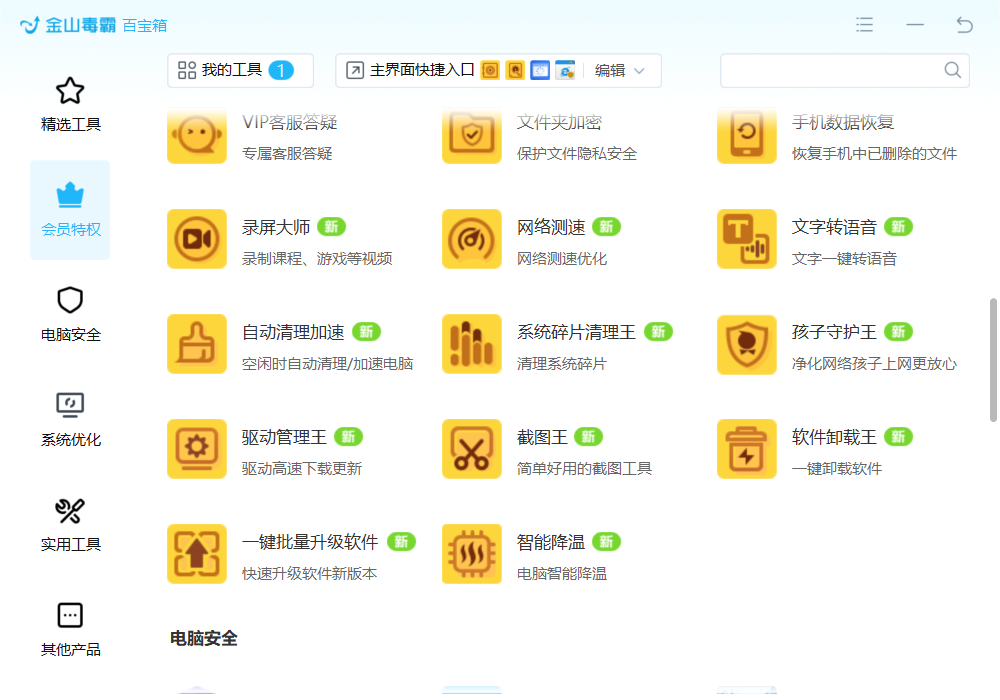Open the 截图王 screenshot tool
Viewport: 1000px width, 700px height.
472,449
